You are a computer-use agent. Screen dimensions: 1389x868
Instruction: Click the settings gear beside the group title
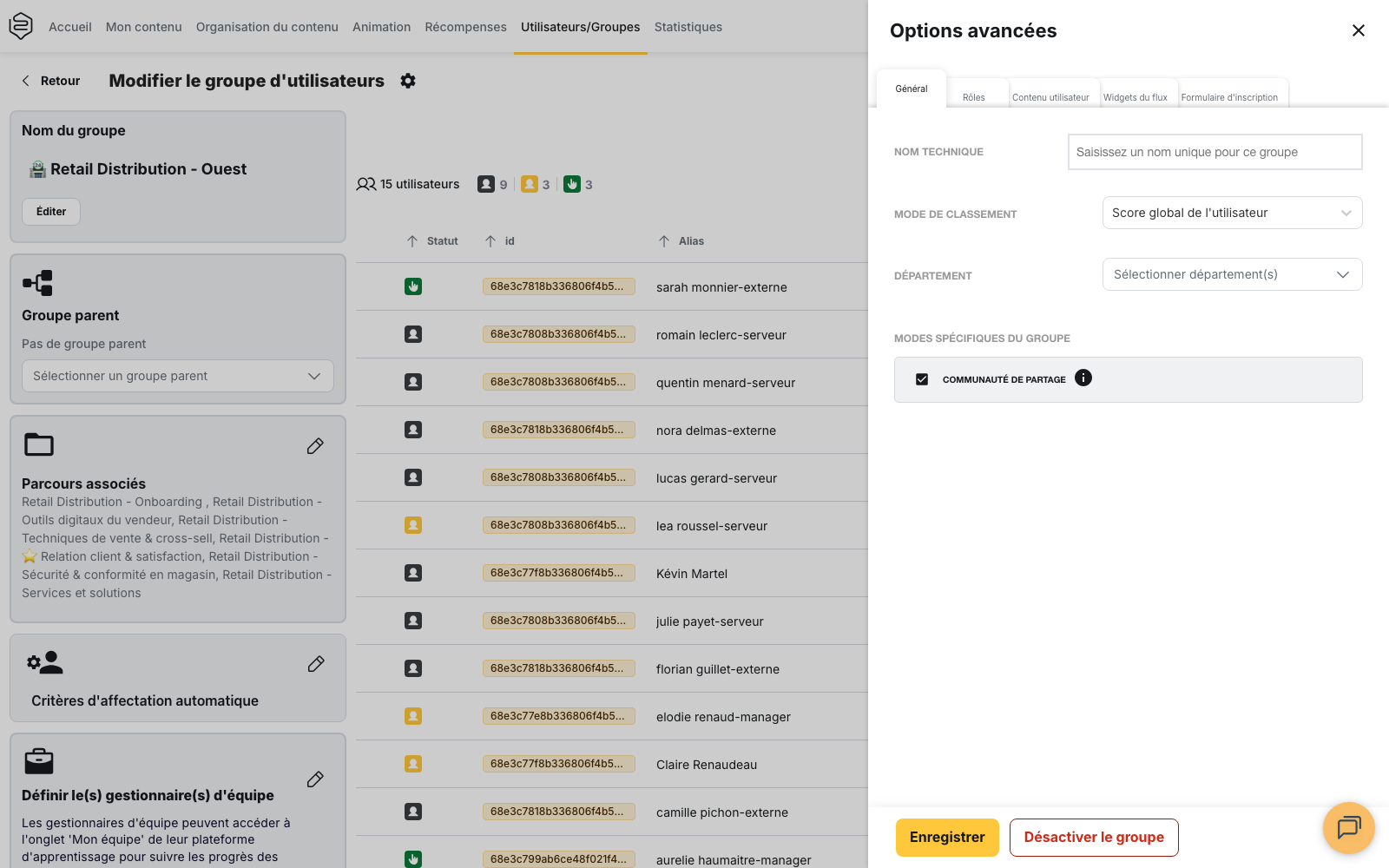(x=408, y=81)
